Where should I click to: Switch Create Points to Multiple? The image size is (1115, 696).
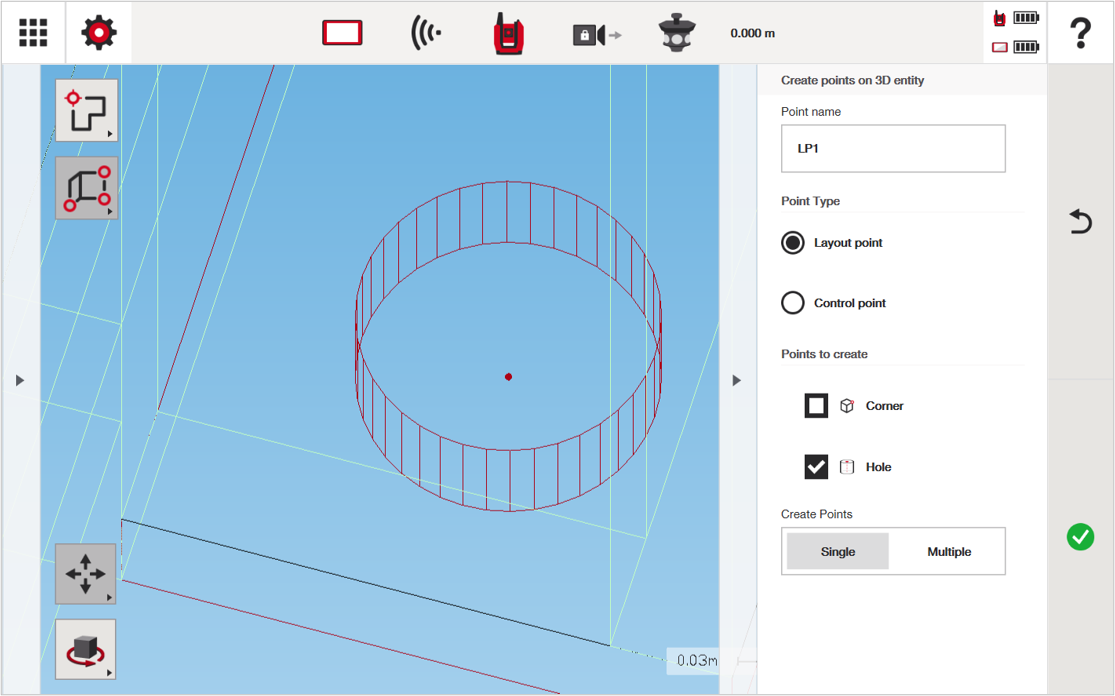click(946, 551)
